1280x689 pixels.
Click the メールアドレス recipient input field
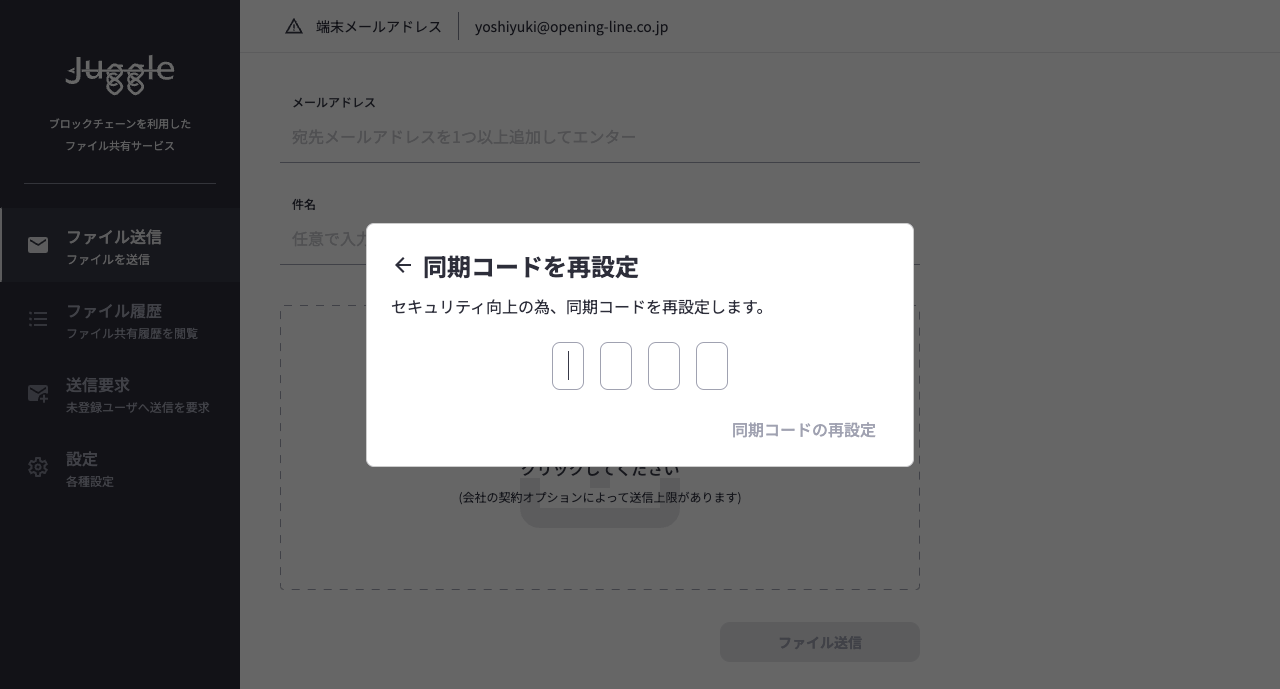click(600, 137)
